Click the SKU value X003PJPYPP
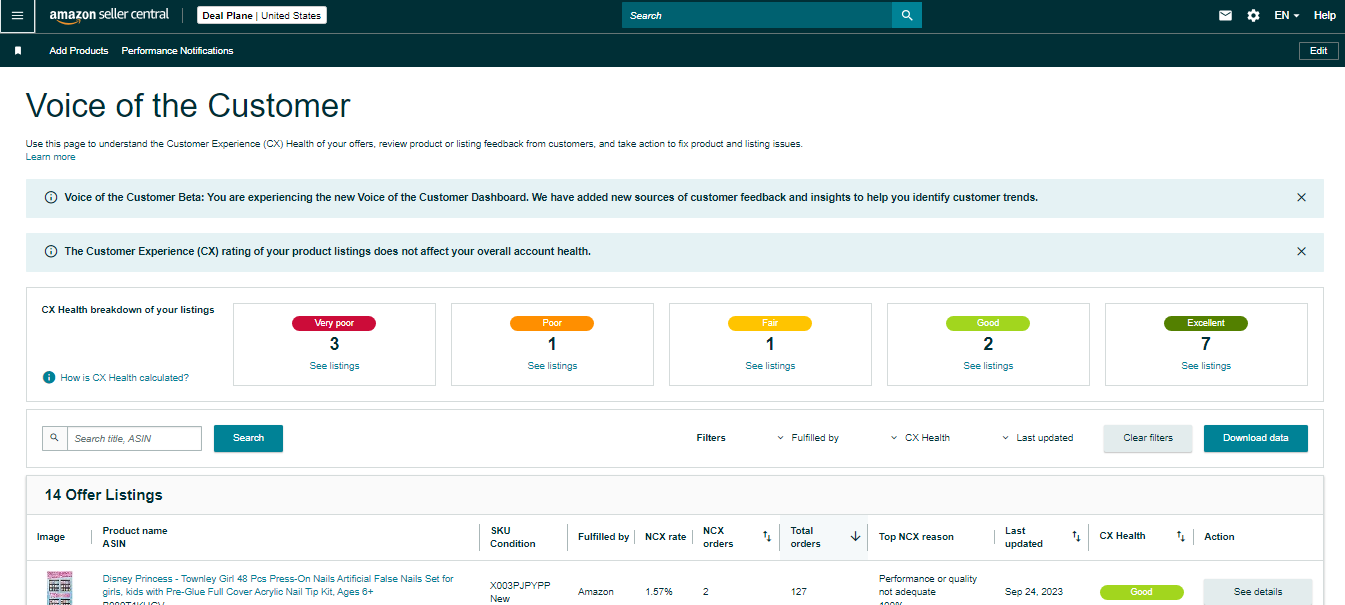This screenshot has height=605, width=1345. [520, 585]
